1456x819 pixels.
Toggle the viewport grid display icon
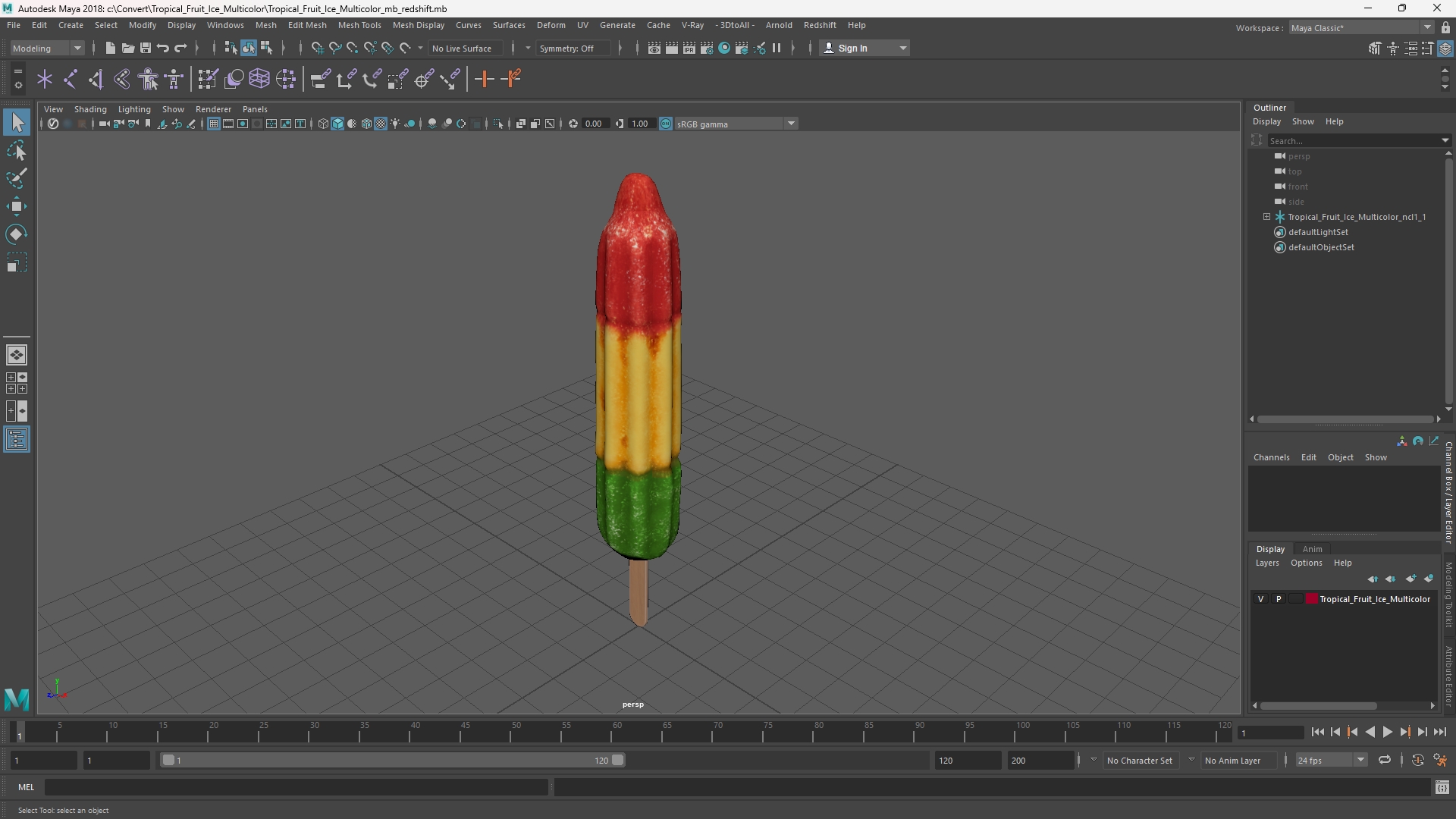coord(214,124)
